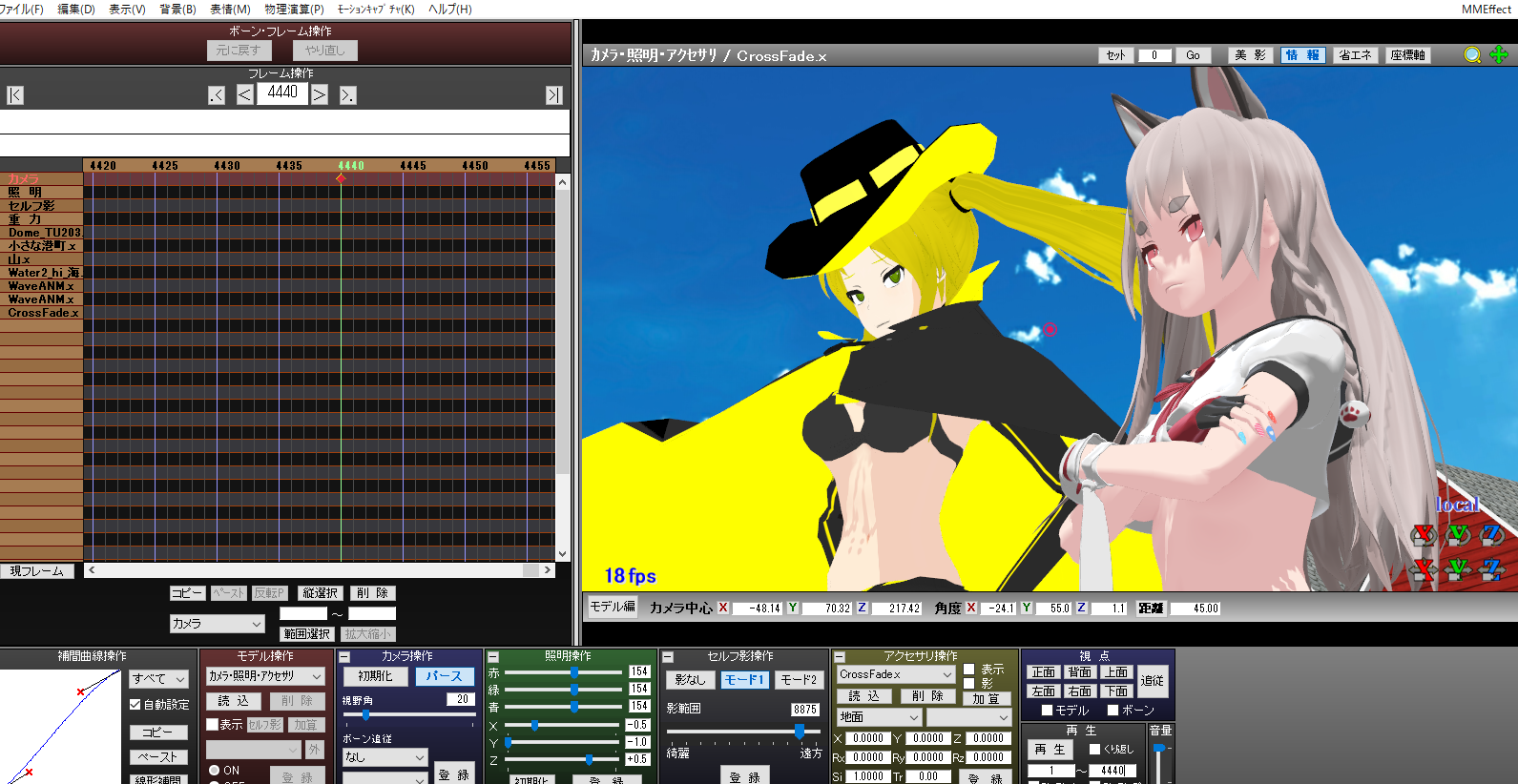Viewport: 1518px width, 784px height.
Task: Click the 距離 value field 45.00
Action: [1196, 609]
